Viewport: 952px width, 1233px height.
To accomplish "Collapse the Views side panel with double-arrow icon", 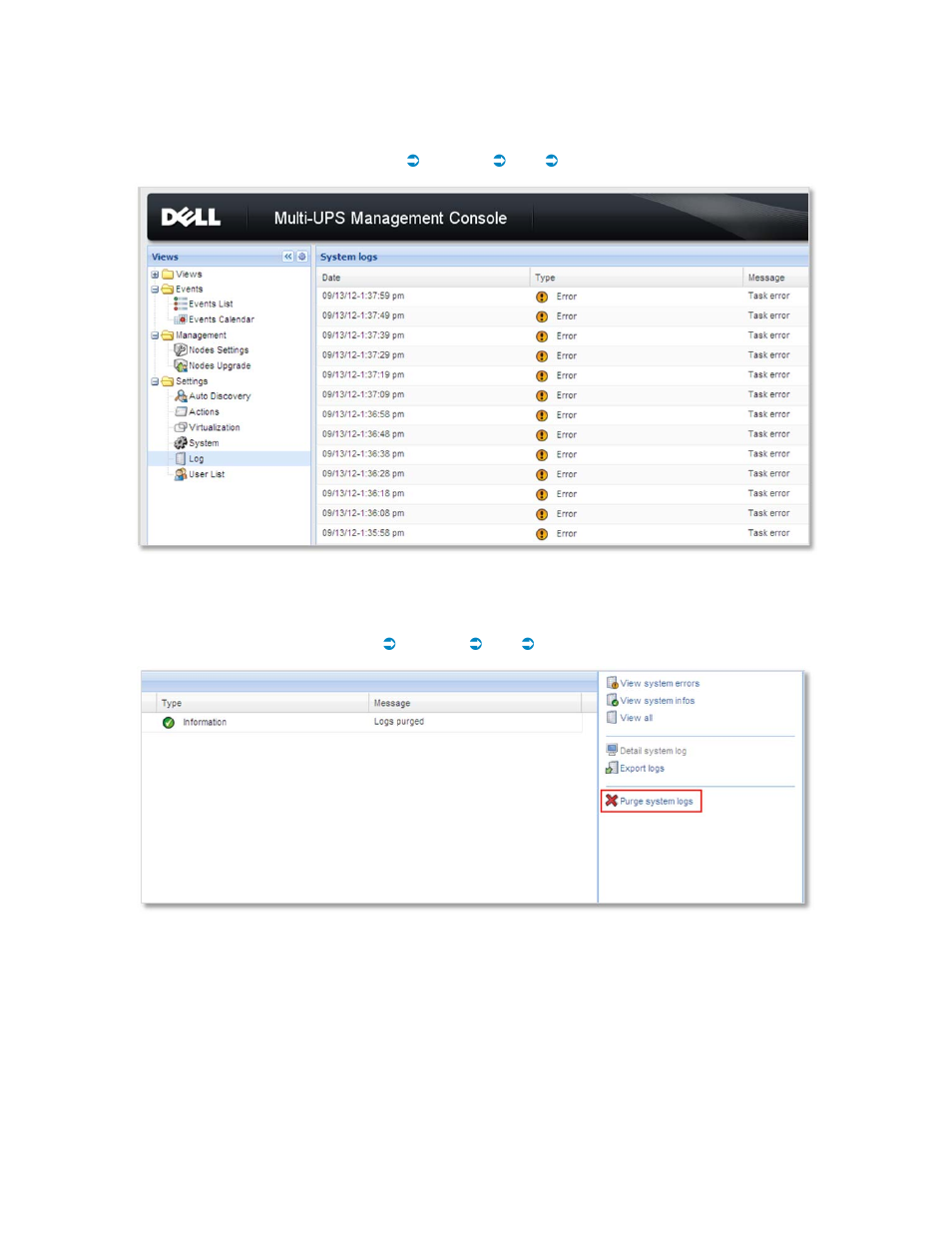I will coord(288,257).
